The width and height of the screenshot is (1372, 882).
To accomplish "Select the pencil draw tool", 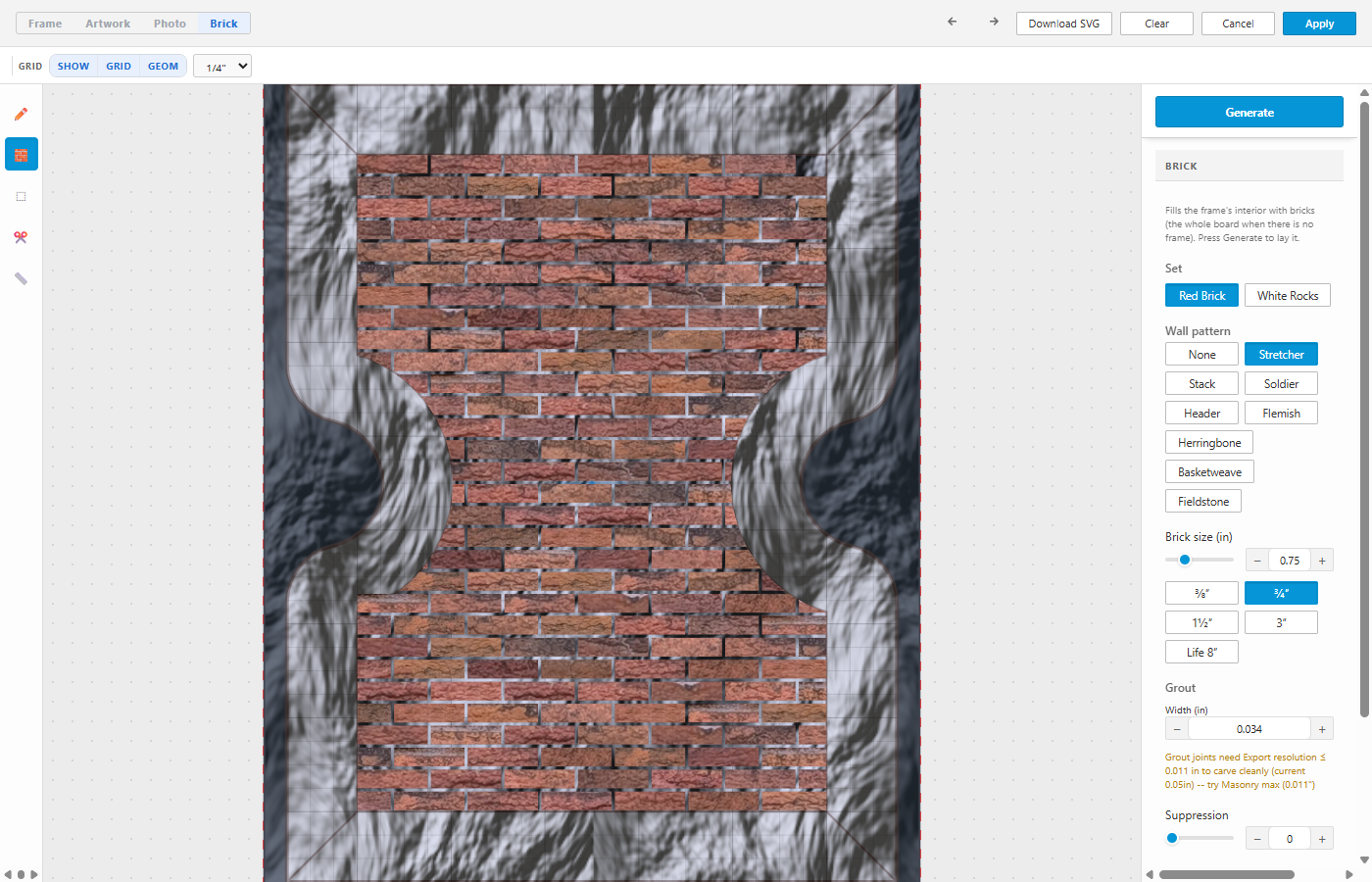I will point(21,114).
